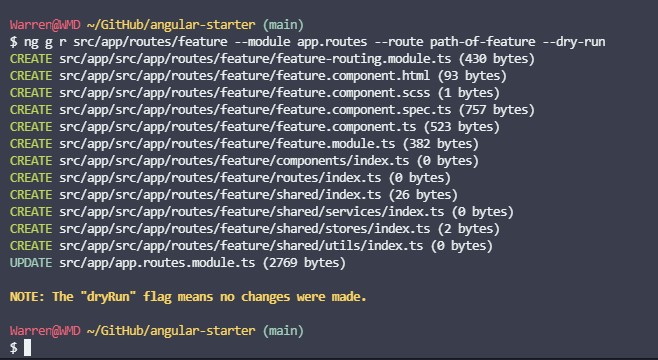Click the top ~/GitHub/angular-starter directory path

tap(171, 25)
